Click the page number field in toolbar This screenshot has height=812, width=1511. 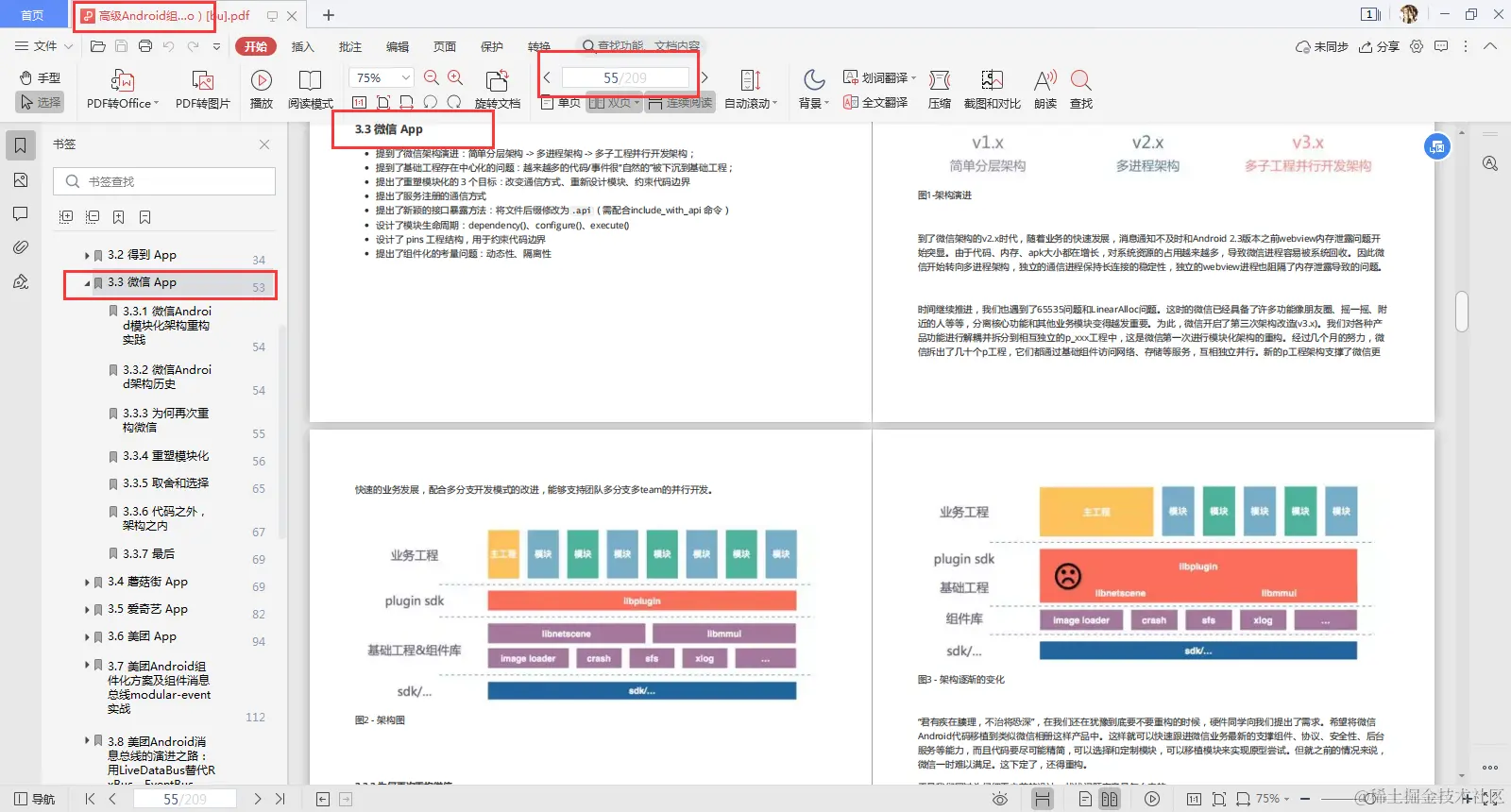(625, 77)
